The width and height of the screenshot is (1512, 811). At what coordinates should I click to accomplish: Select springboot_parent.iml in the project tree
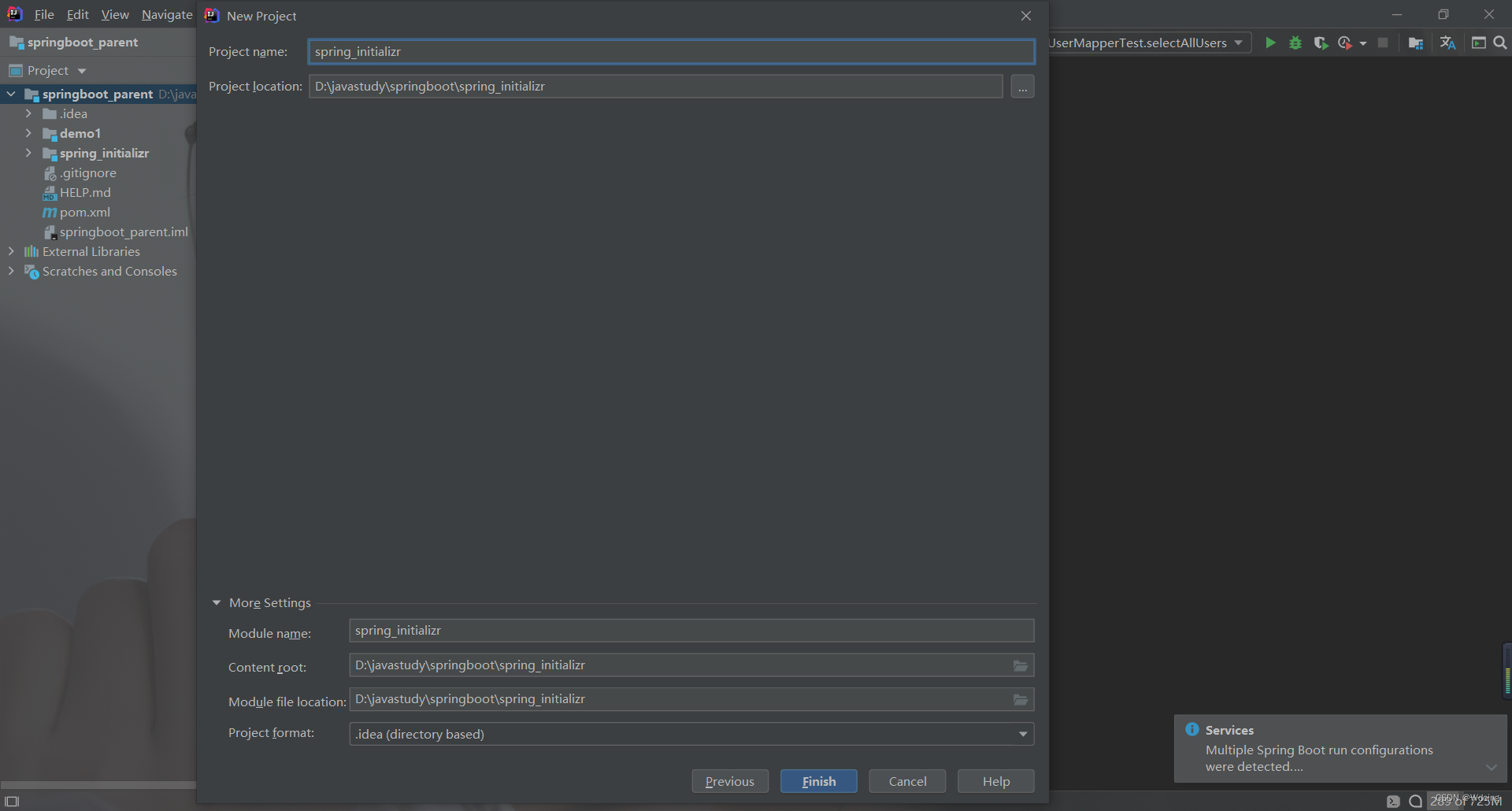click(124, 232)
